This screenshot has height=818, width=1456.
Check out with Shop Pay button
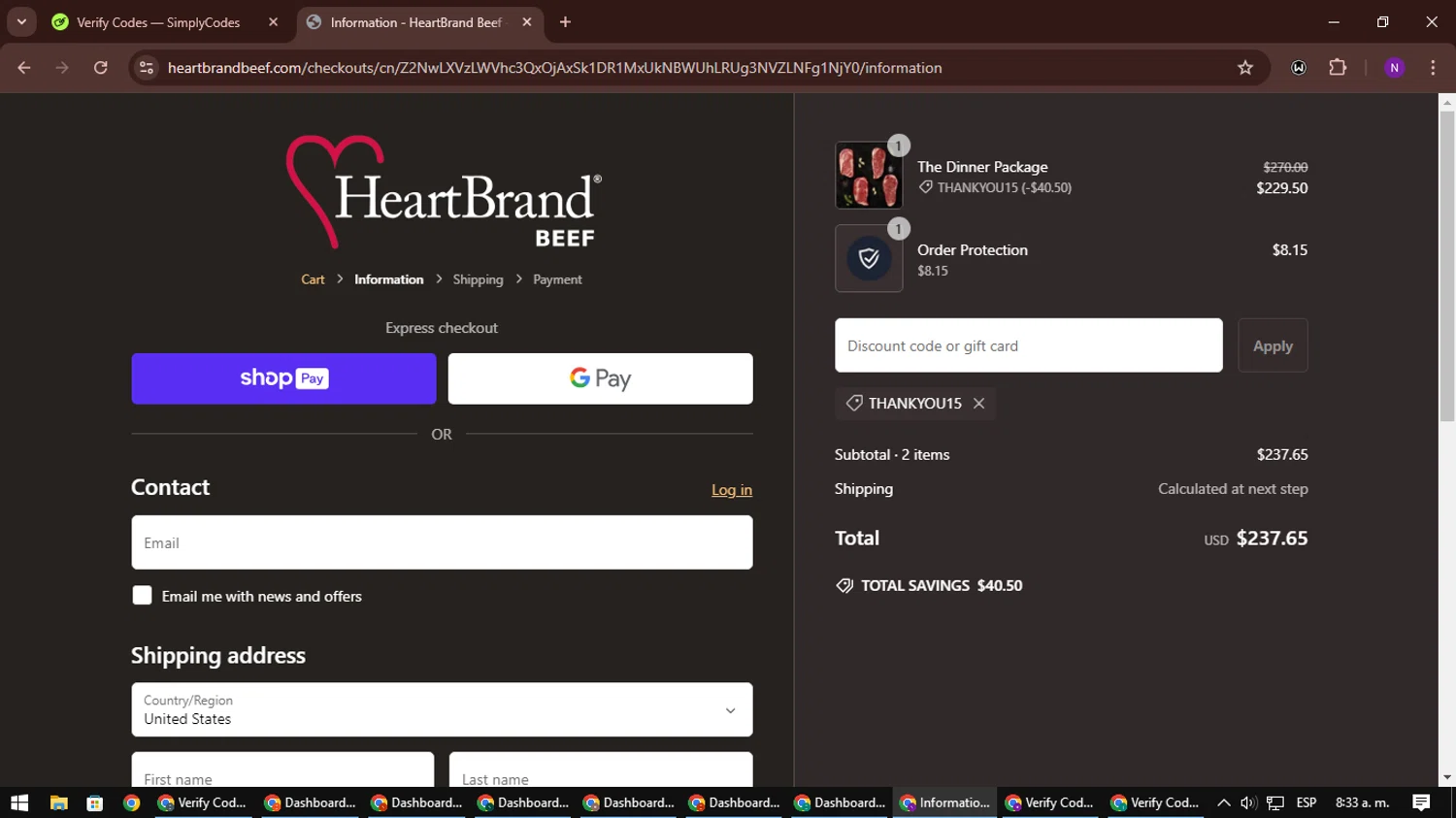[x=283, y=378]
